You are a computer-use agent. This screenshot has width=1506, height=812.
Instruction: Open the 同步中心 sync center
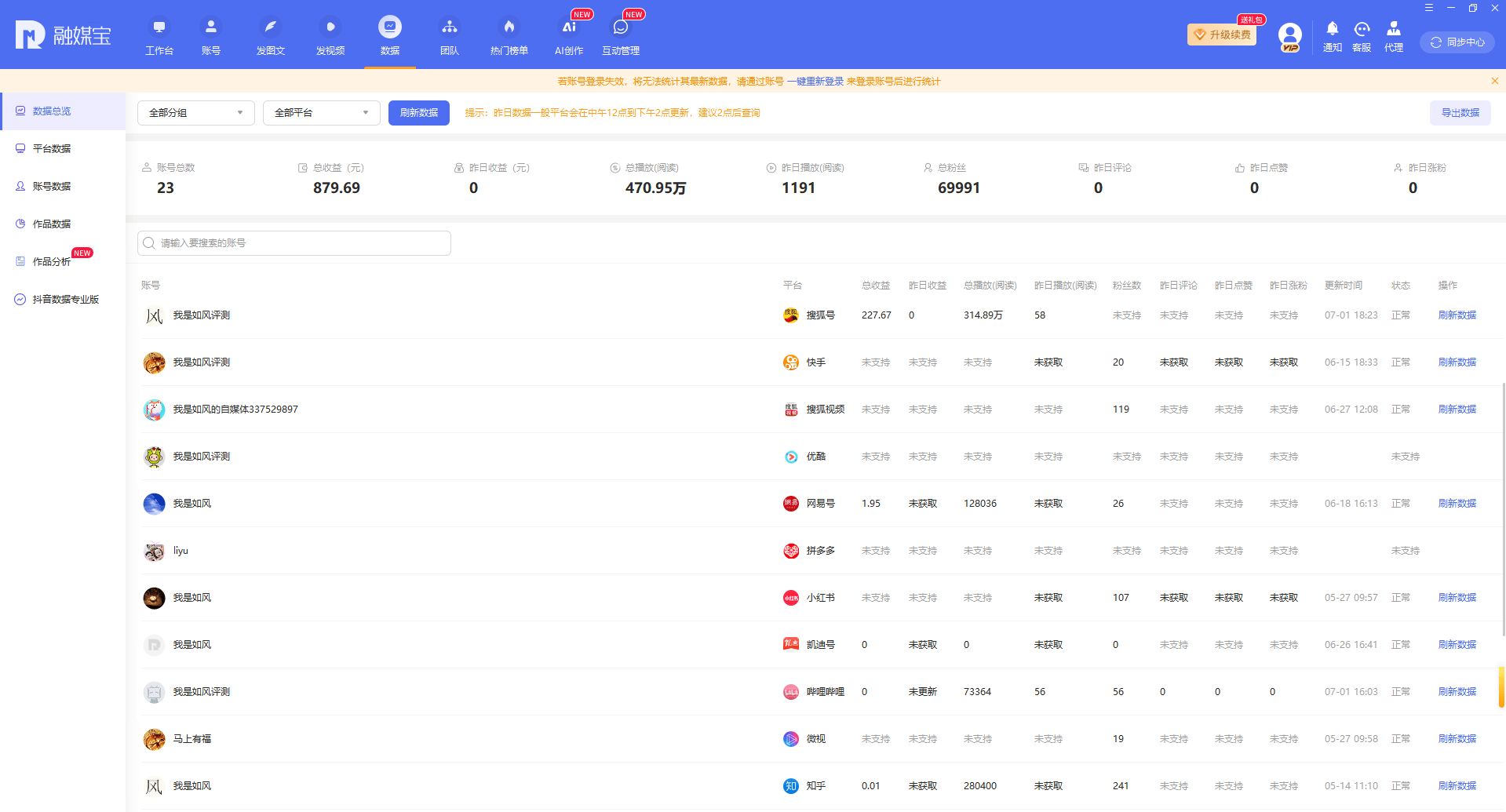[1457, 42]
